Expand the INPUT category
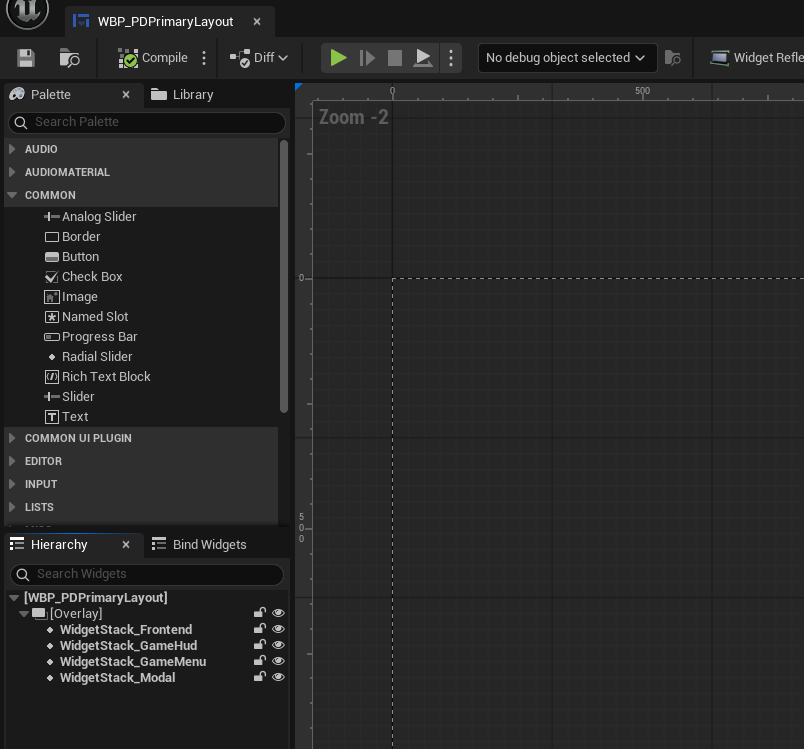Image resolution: width=804 pixels, height=749 pixels. (x=12, y=484)
